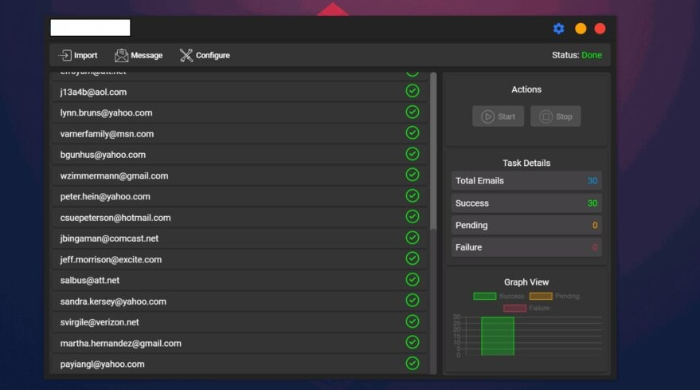Click the Failure count row
This screenshot has height=390, width=700.
526,247
